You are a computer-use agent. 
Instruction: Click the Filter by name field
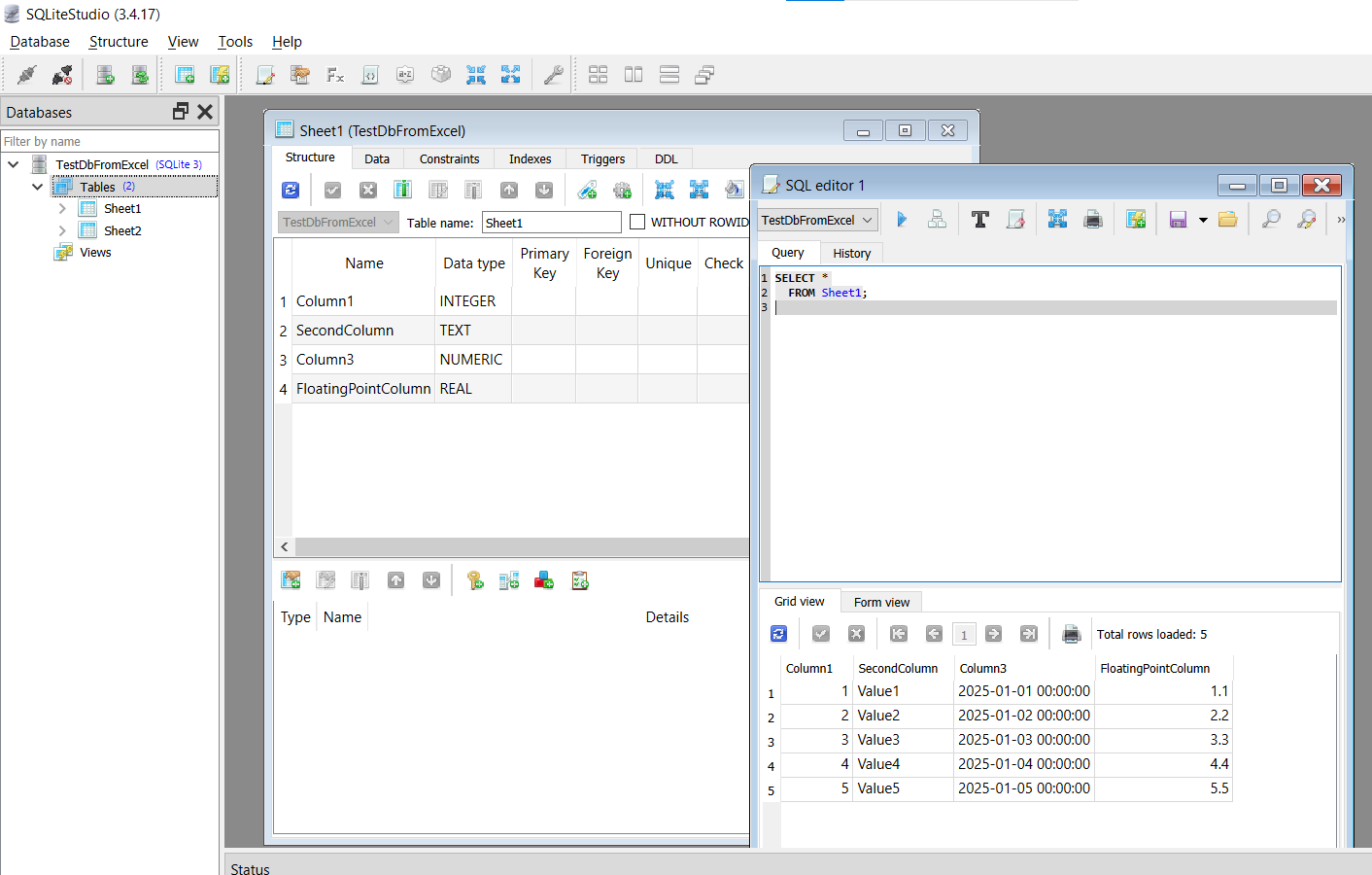pyautogui.click(x=110, y=141)
